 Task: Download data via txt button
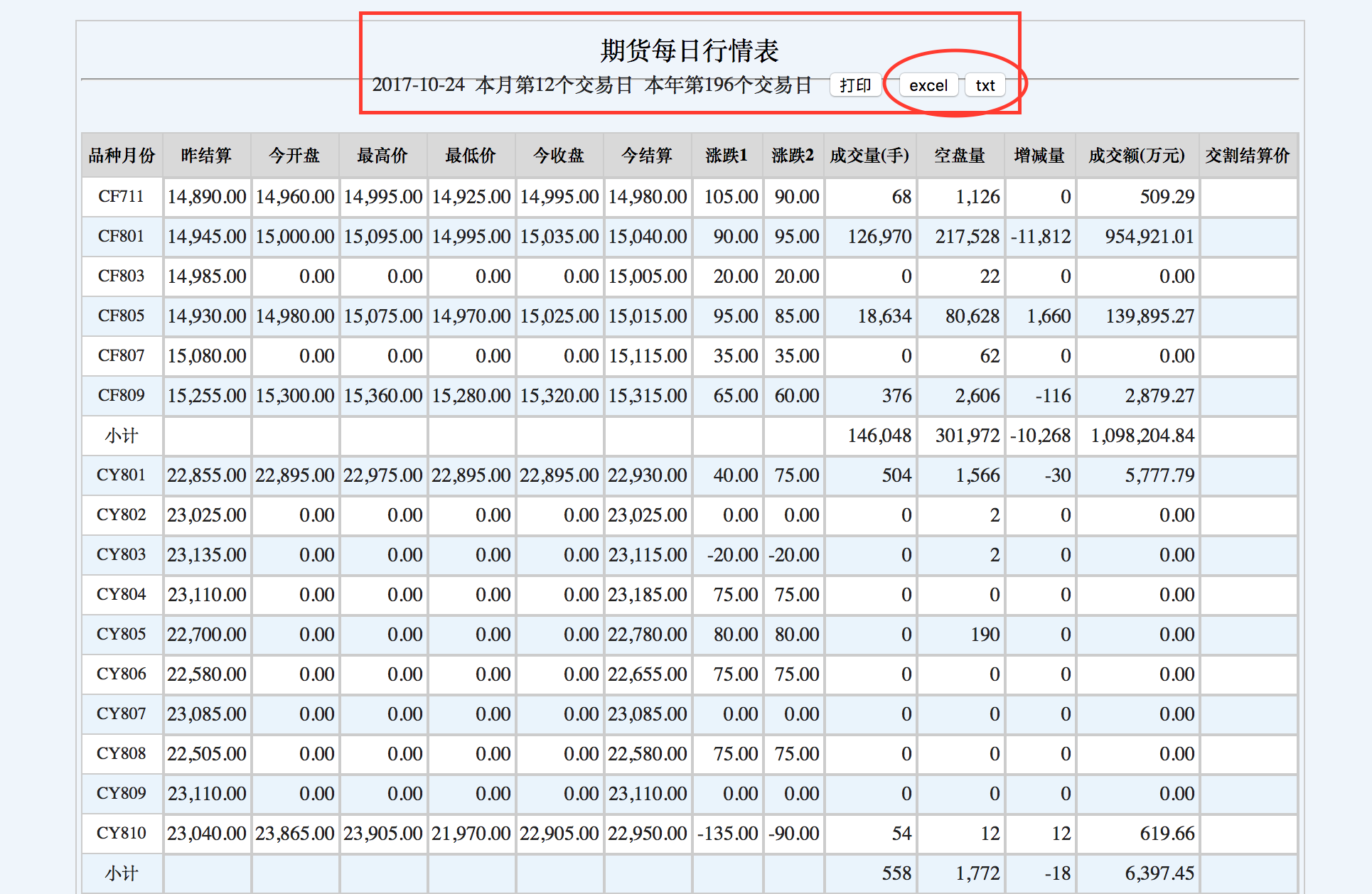coord(985,85)
